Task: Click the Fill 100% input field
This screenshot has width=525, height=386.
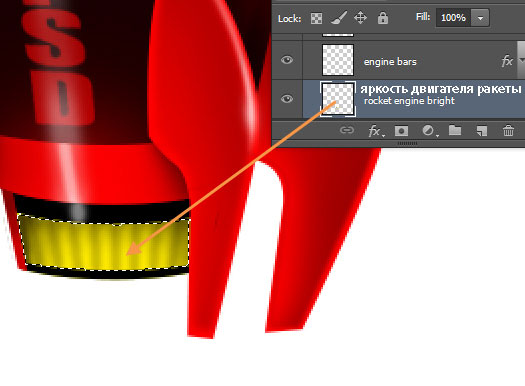Action: pos(453,18)
